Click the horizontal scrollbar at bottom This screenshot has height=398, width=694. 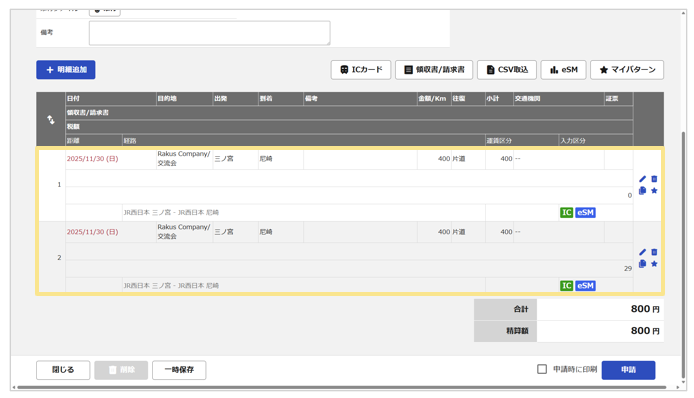tap(342, 387)
